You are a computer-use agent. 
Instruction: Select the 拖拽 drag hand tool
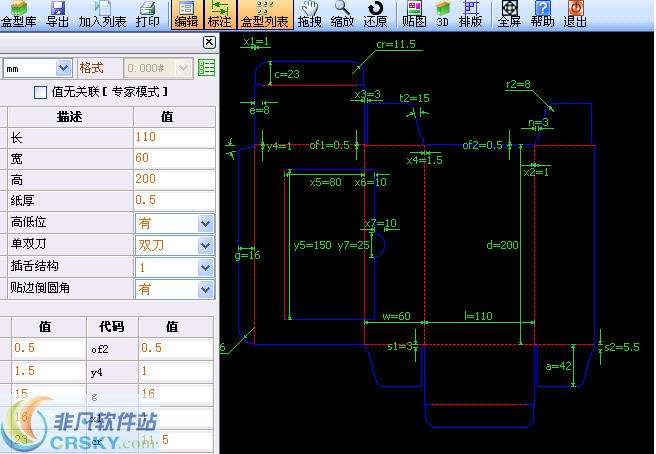309,15
